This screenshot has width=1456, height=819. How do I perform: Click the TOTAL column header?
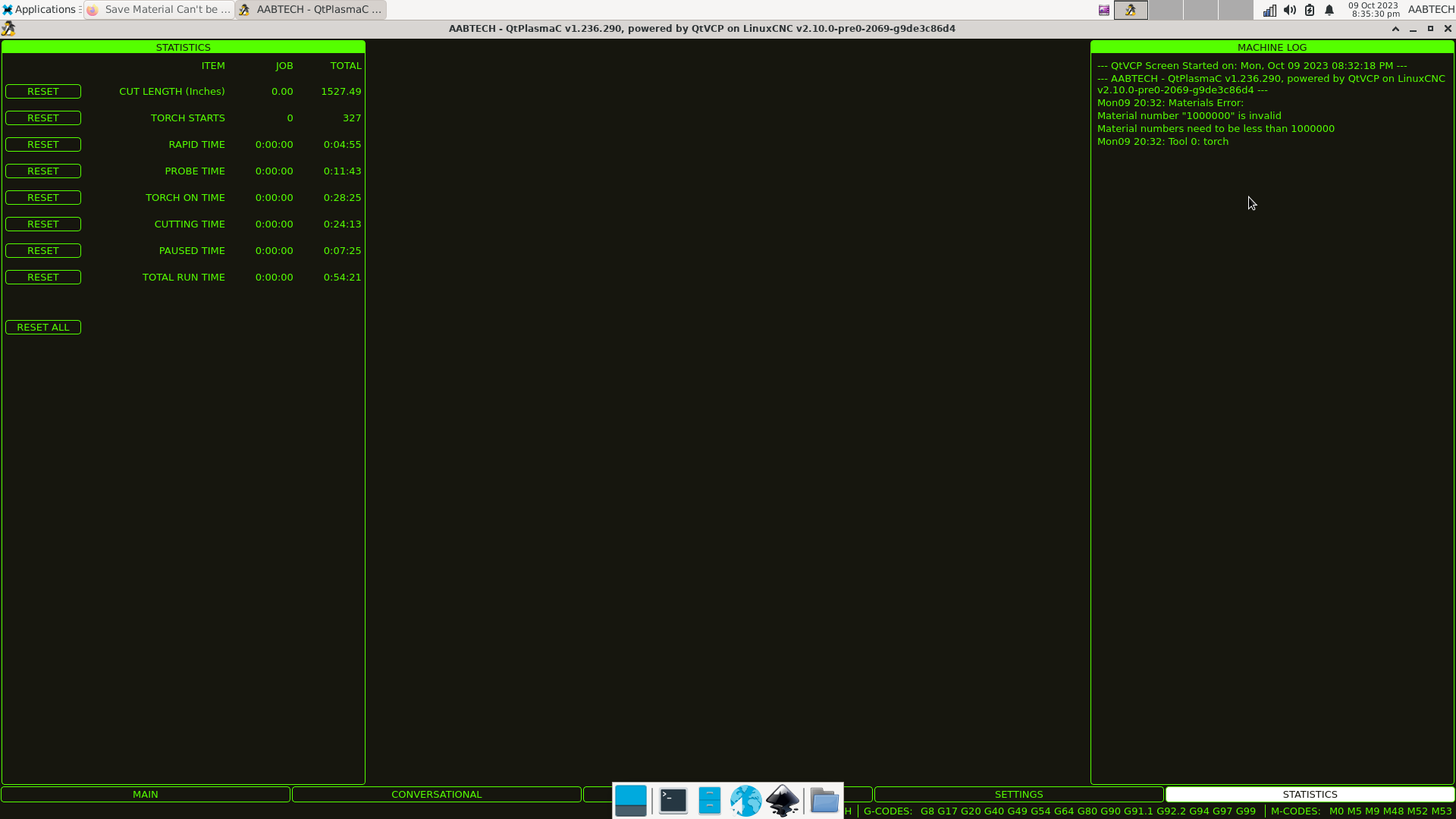pyautogui.click(x=346, y=66)
